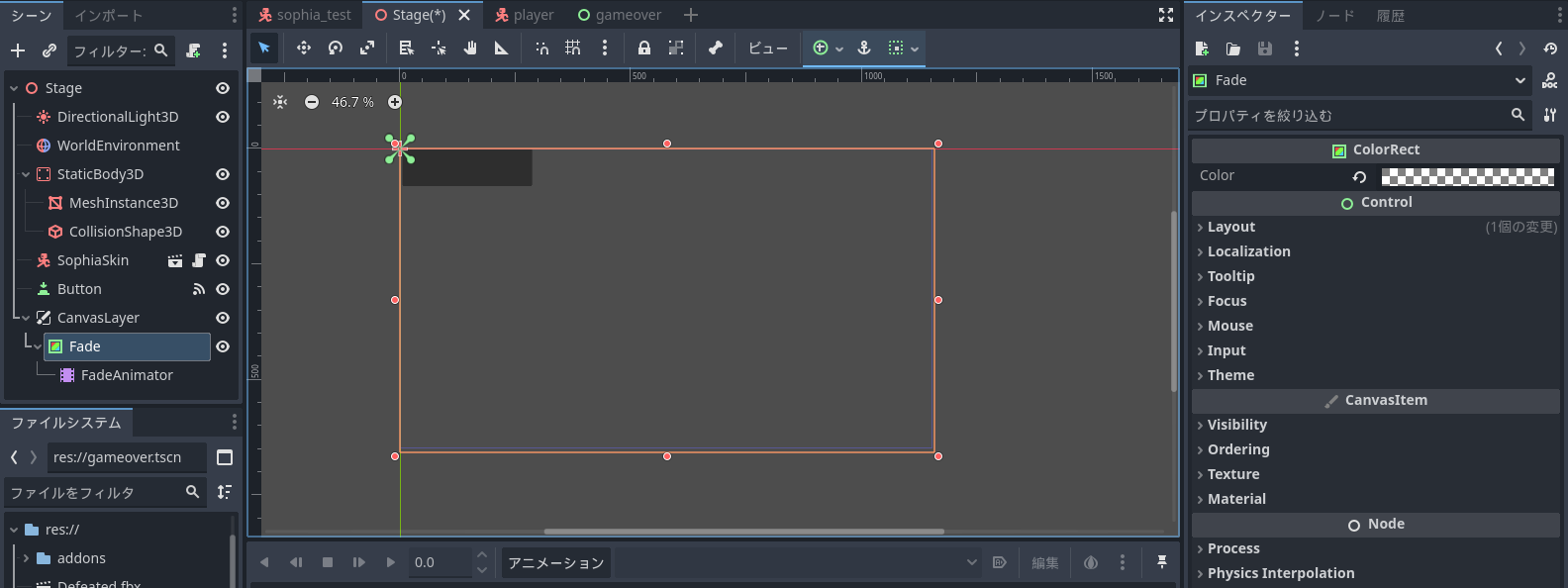
Task: Open the ビュー view menu button
Action: pos(768,48)
